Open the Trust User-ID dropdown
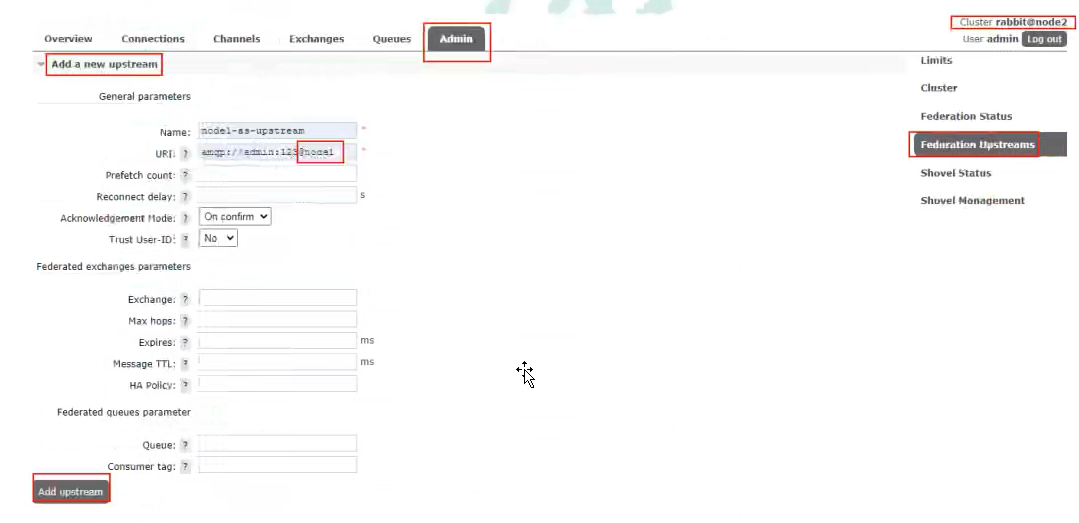Viewport: 1079px width, 523px height. (218, 238)
